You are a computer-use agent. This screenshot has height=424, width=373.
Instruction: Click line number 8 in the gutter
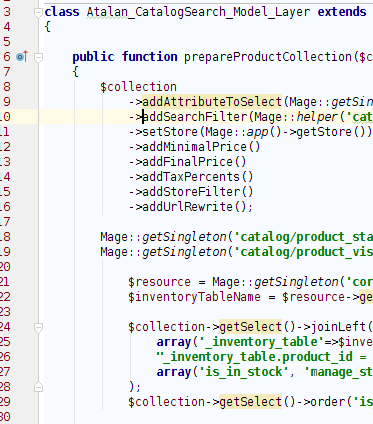coord(7,87)
